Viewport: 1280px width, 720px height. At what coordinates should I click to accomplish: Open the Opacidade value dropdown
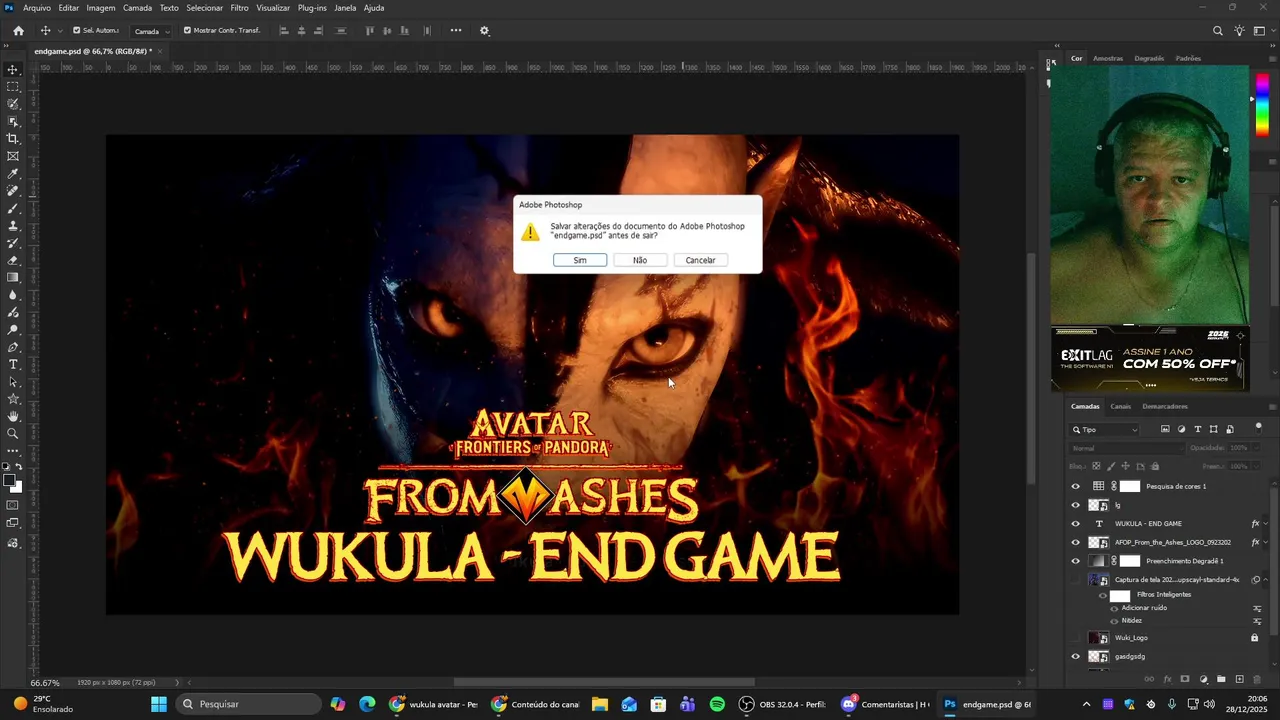tap(1257, 448)
